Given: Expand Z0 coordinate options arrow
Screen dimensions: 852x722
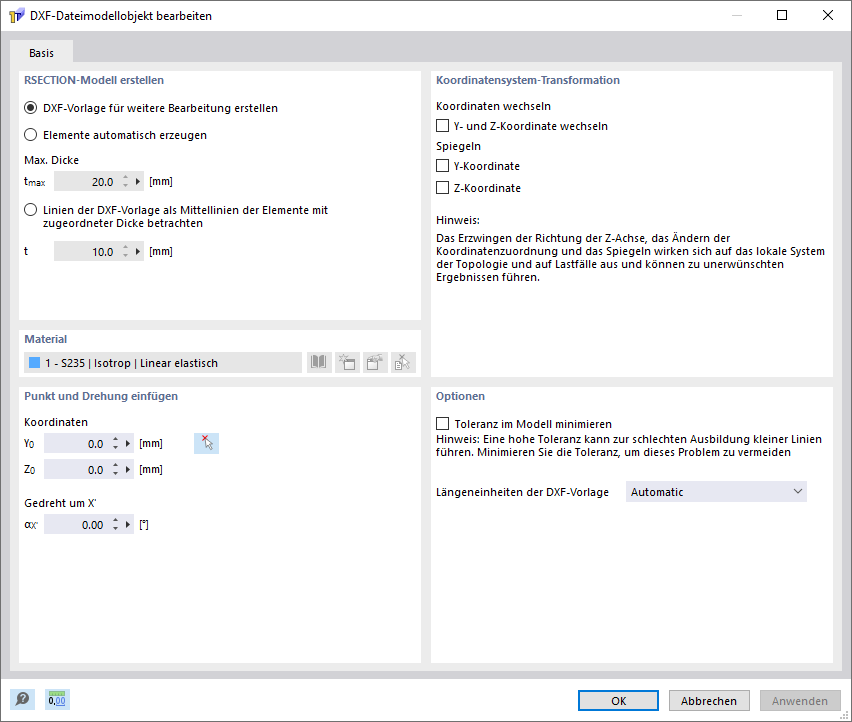Looking at the screenshot, I should (x=128, y=469).
